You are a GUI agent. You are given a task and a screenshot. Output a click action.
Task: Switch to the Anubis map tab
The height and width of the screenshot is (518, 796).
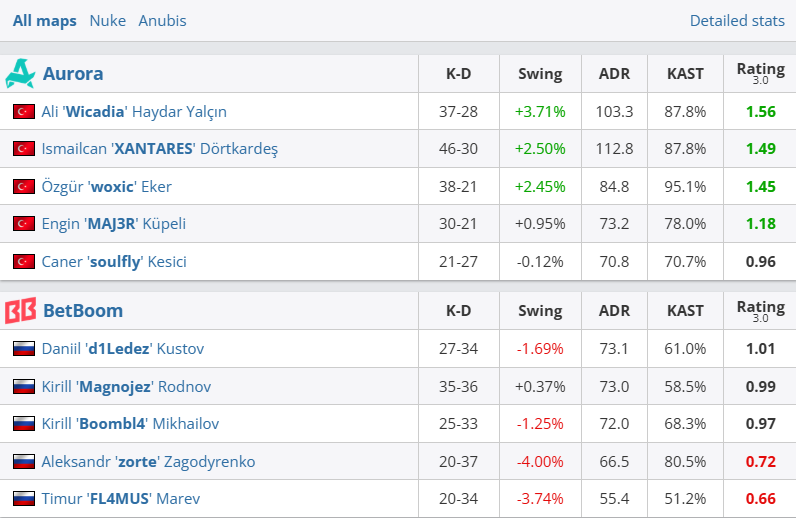pos(162,21)
